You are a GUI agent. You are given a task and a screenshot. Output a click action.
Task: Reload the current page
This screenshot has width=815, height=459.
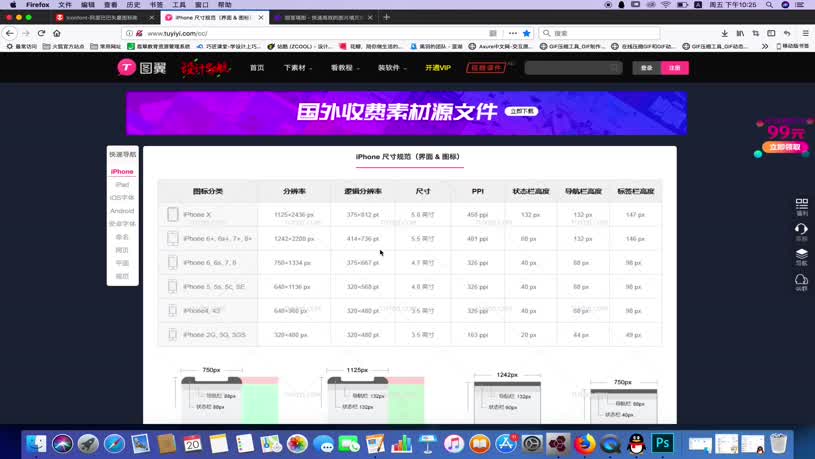[41, 33]
